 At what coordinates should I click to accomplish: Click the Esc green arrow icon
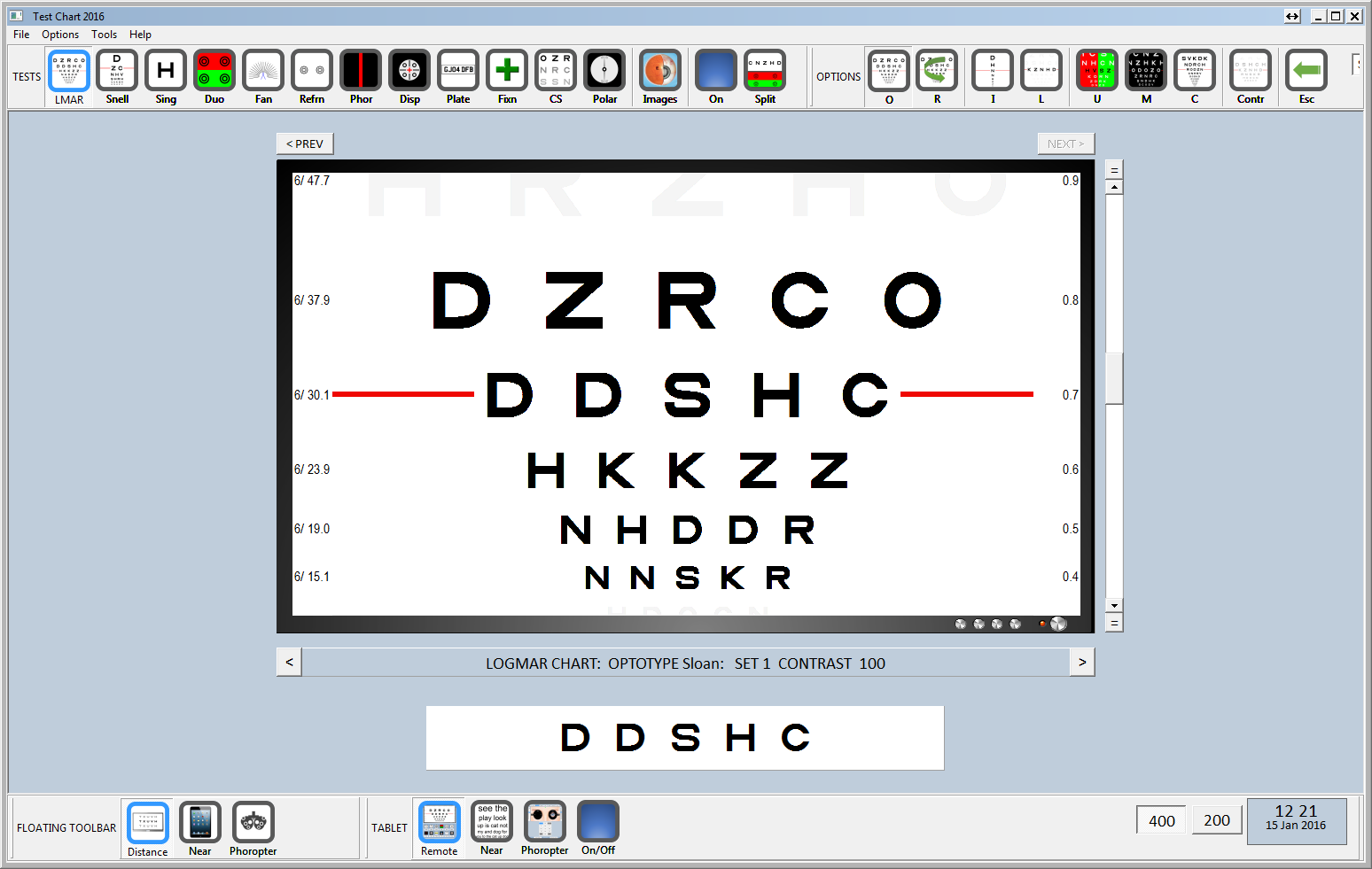pyautogui.click(x=1306, y=71)
